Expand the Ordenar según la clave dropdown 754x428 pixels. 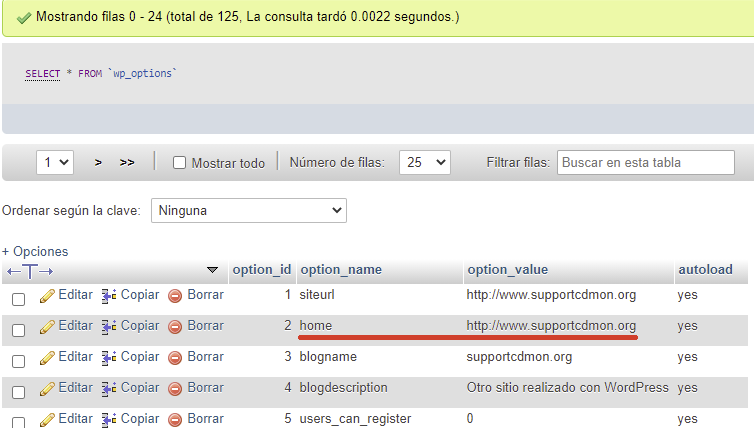coord(249,211)
